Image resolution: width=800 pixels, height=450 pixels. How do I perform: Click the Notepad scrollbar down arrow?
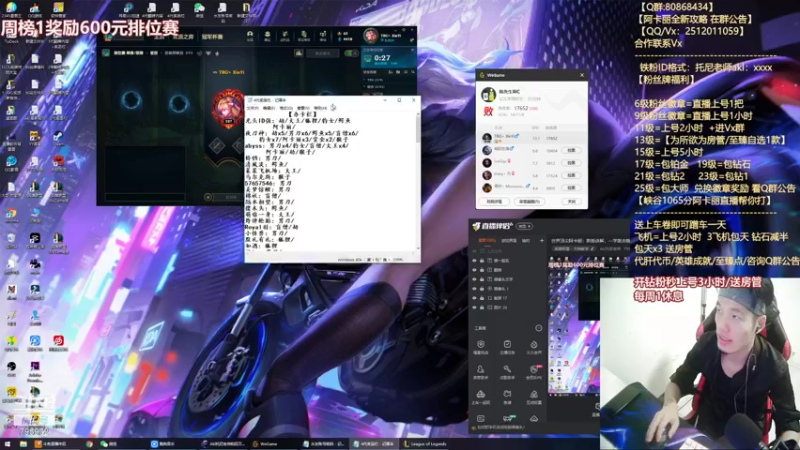click(418, 248)
